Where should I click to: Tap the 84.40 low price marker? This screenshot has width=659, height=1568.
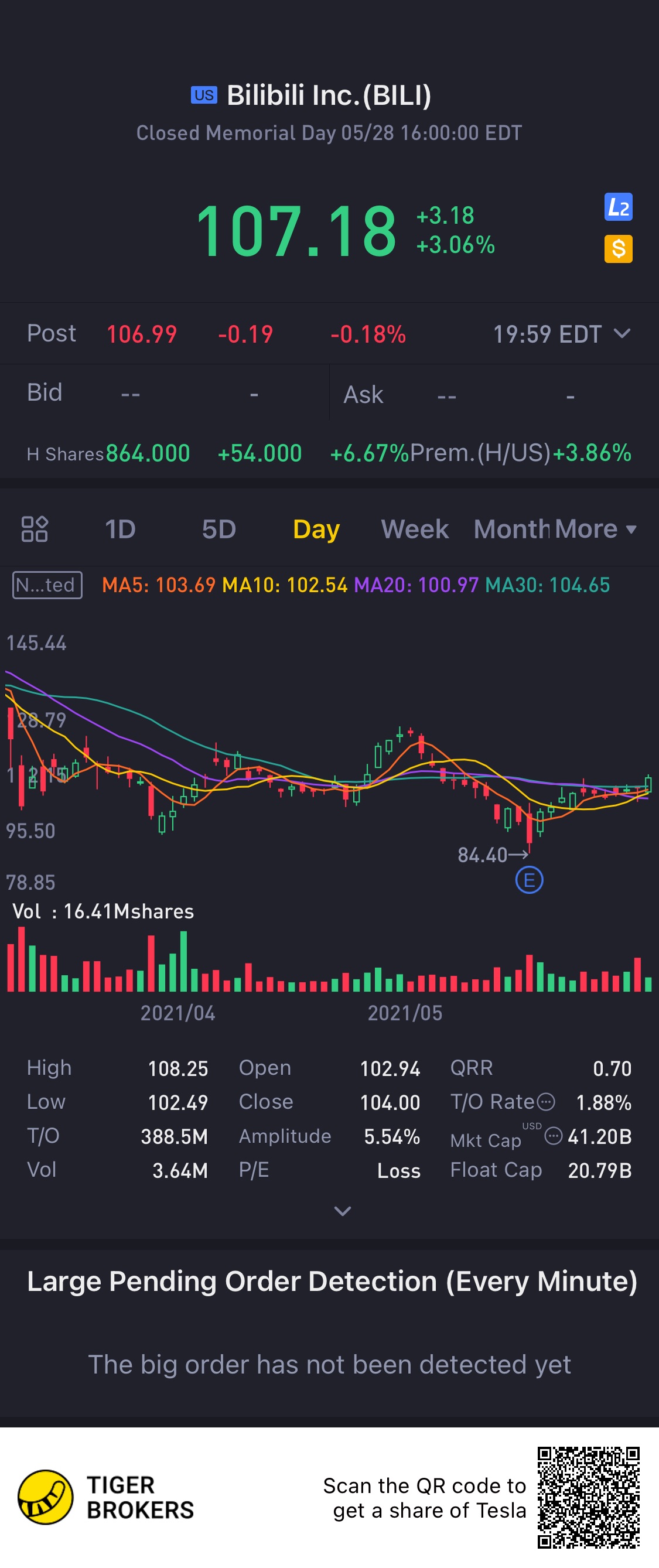tap(493, 855)
